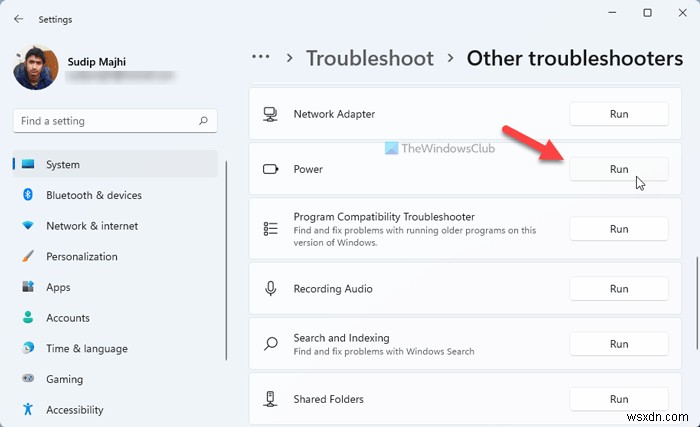Run the Search and Indexing troubleshooter
Image resolution: width=700 pixels, height=427 pixels.
pyautogui.click(x=619, y=344)
